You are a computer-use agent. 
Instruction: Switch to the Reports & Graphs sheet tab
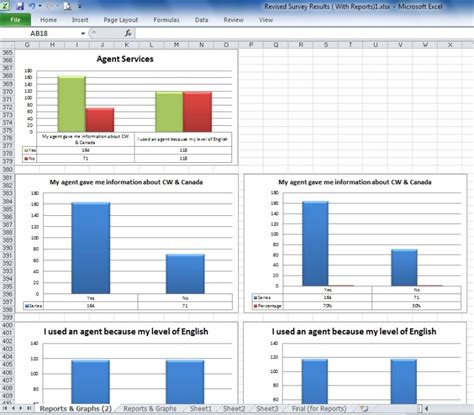150,409
